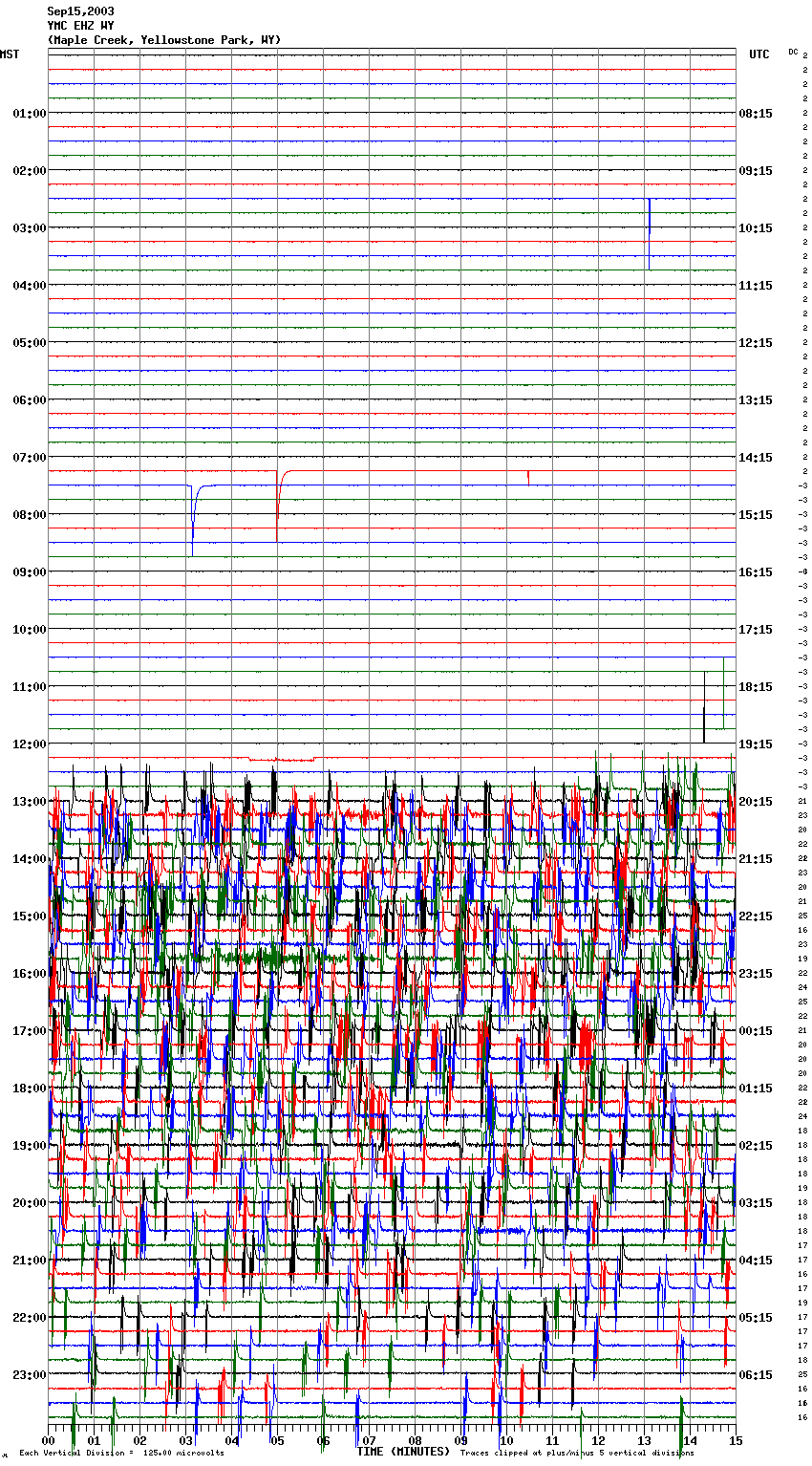Click the 04:15 UTC time label
The width and height of the screenshot is (812, 1466).
click(x=756, y=1261)
